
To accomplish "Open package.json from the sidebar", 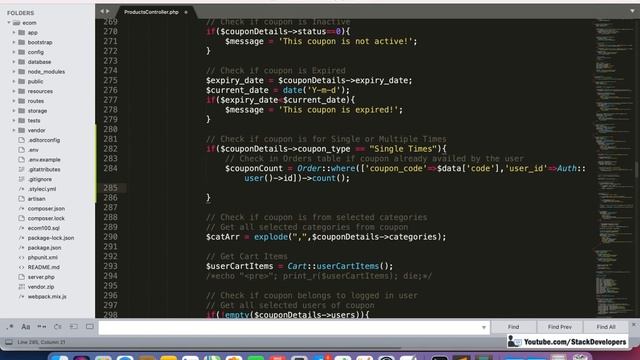I will tap(44, 248).
